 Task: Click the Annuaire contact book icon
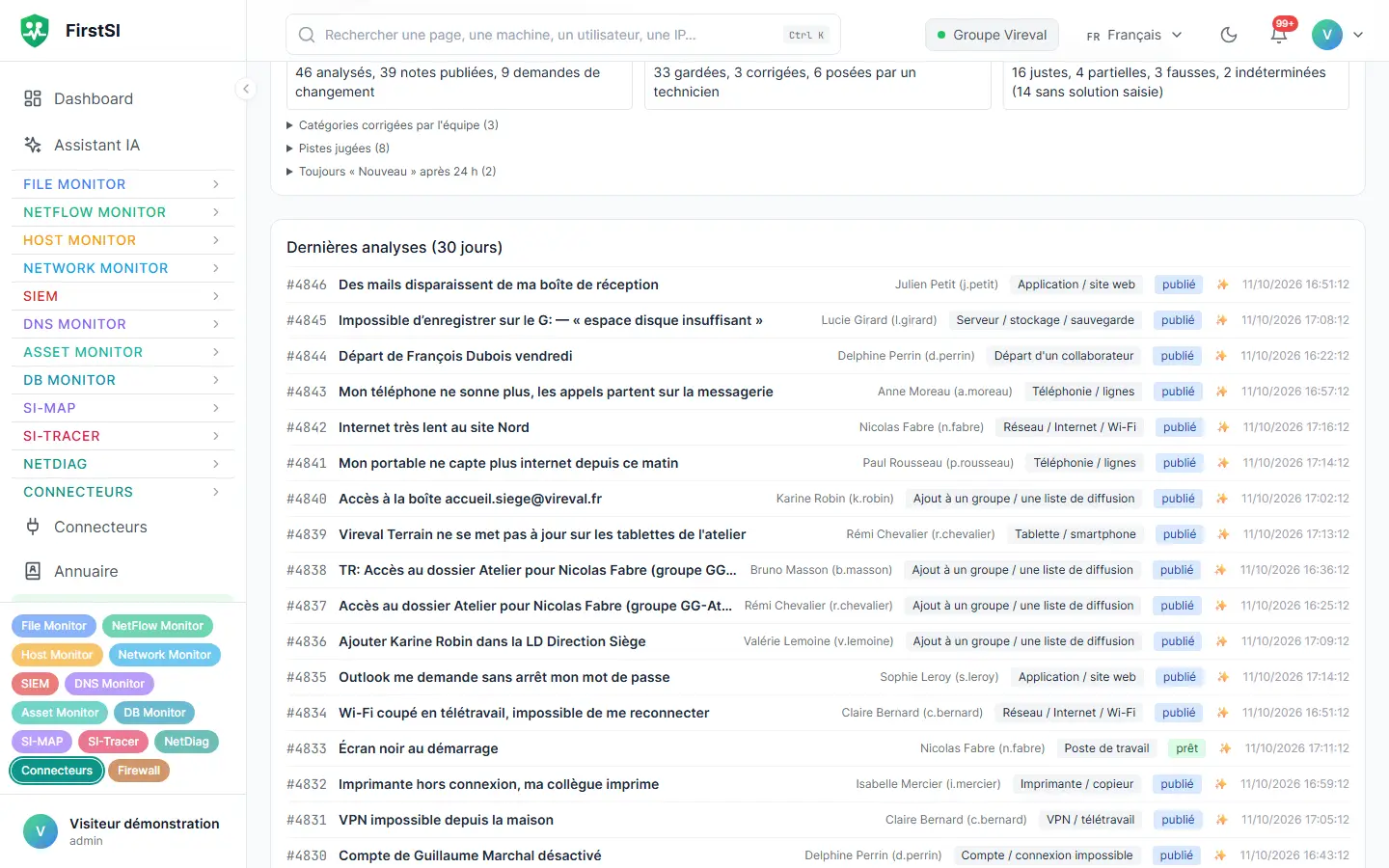pos(33,571)
